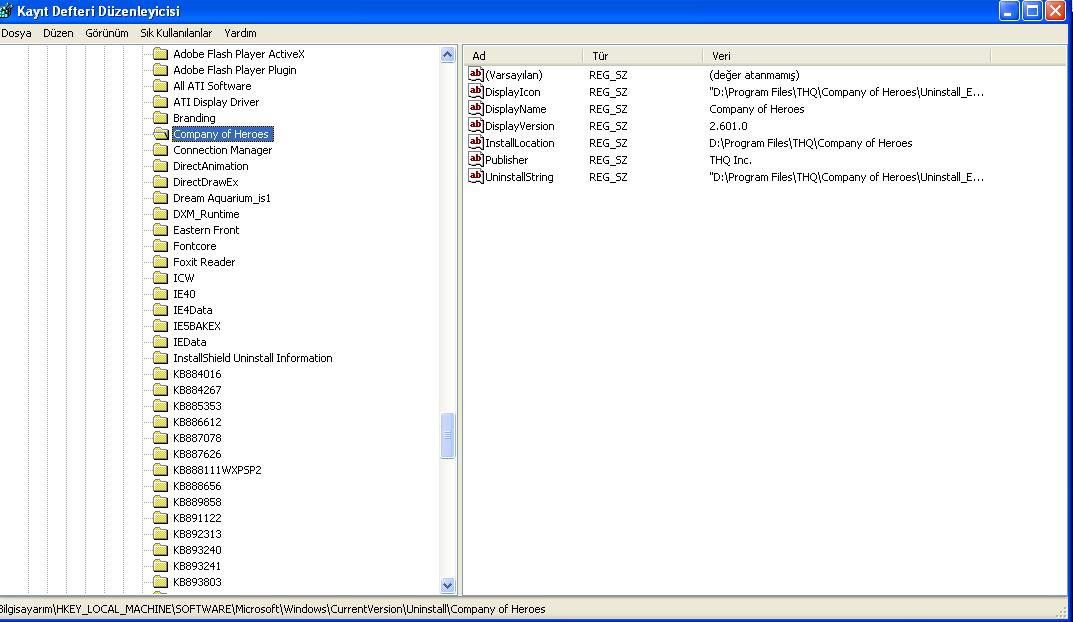
Task: Open the Düzen menu
Action: [58, 33]
